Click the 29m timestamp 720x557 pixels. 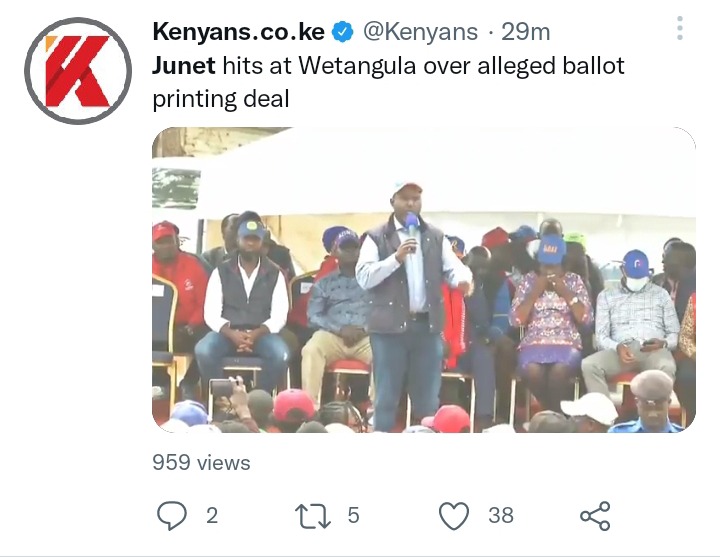pos(525,32)
